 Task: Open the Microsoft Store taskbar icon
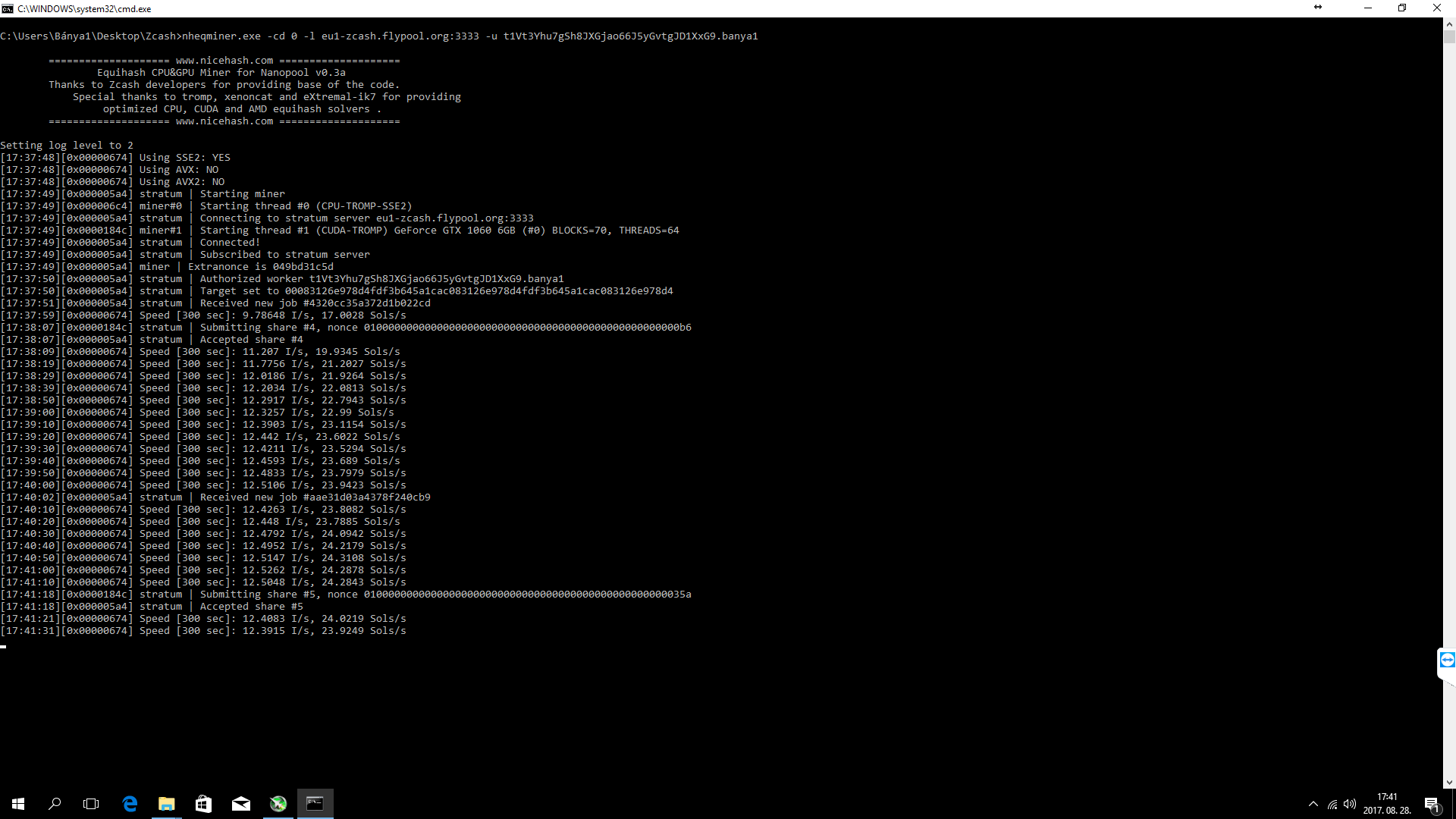tap(203, 804)
